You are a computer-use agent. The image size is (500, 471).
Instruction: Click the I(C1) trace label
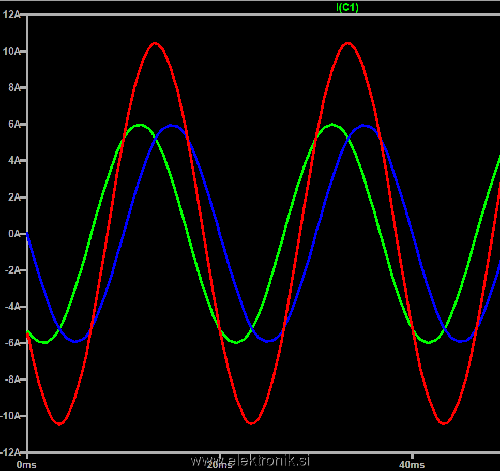click(x=347, y=7)
